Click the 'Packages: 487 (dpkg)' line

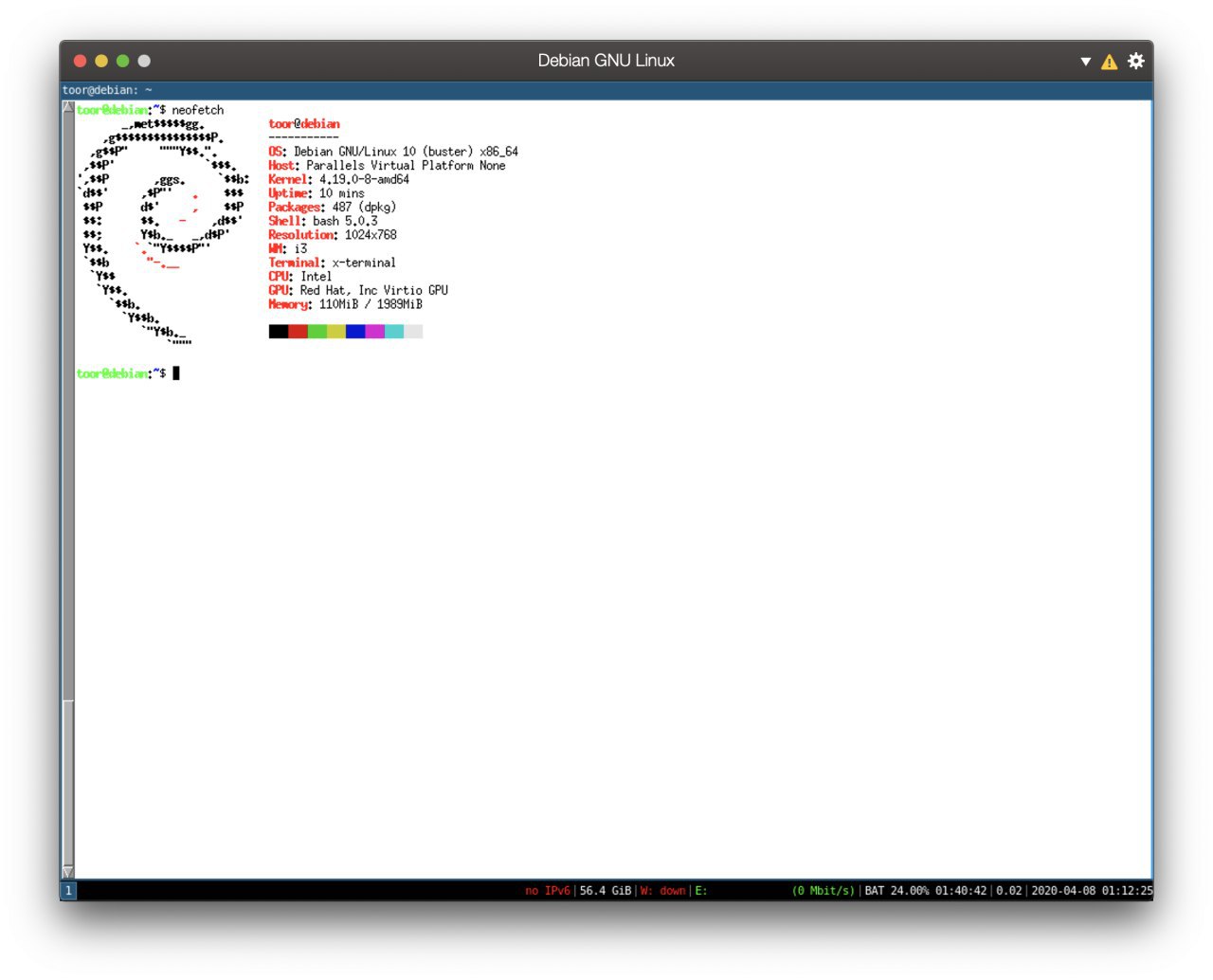coord(332,208)
